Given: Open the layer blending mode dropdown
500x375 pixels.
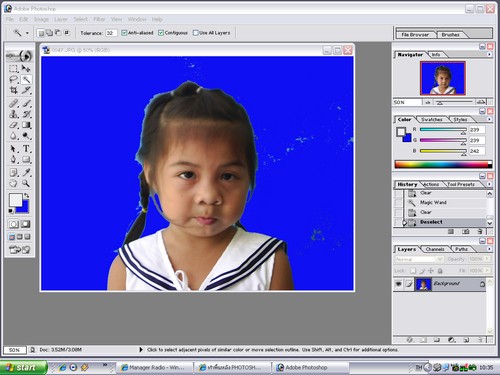Looking at the screenshot, I should pos(419,259).
